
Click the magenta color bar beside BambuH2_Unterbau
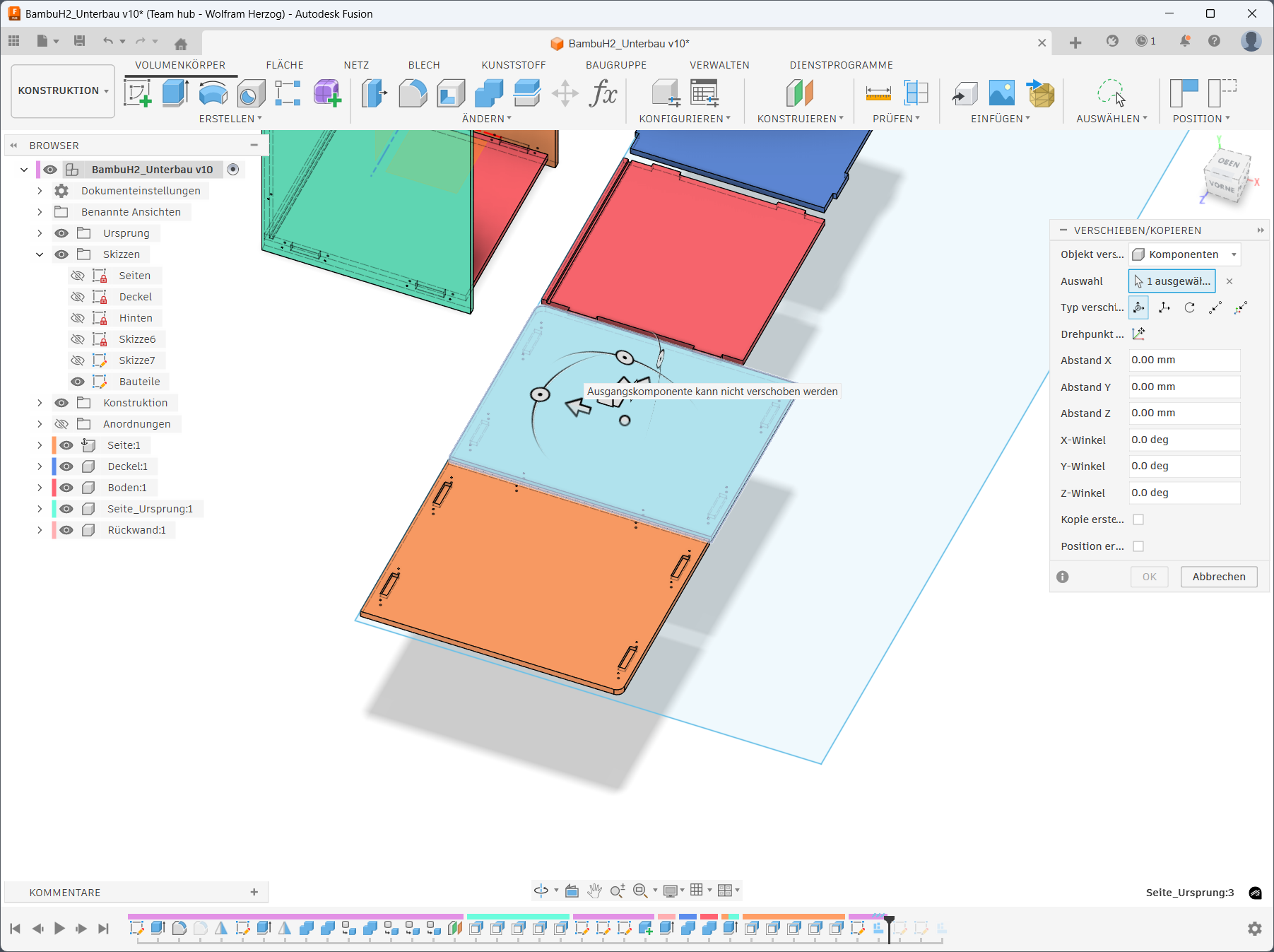coord(37,170)
